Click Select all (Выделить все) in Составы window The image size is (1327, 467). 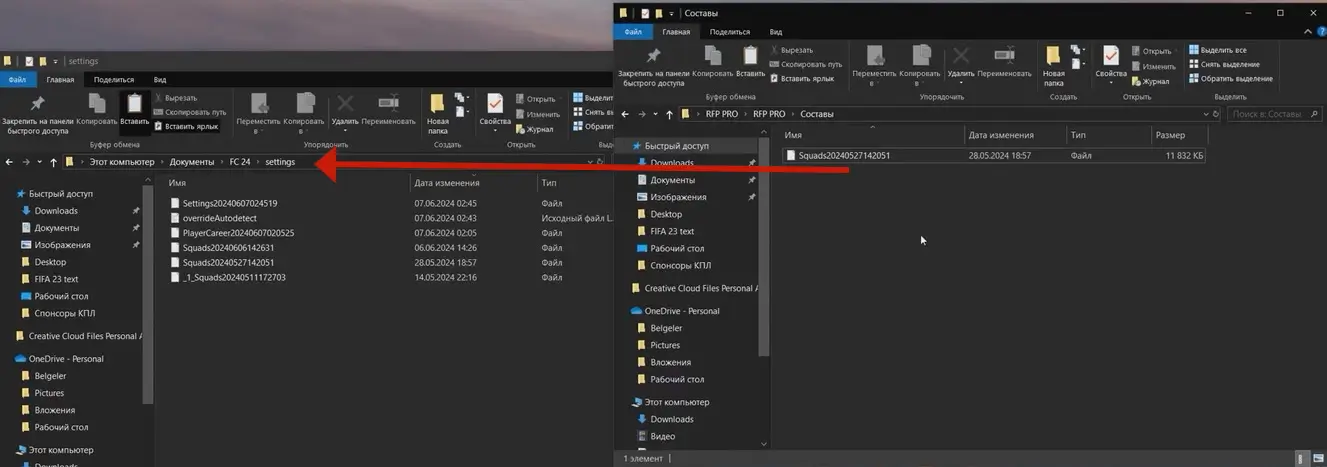1216,50
